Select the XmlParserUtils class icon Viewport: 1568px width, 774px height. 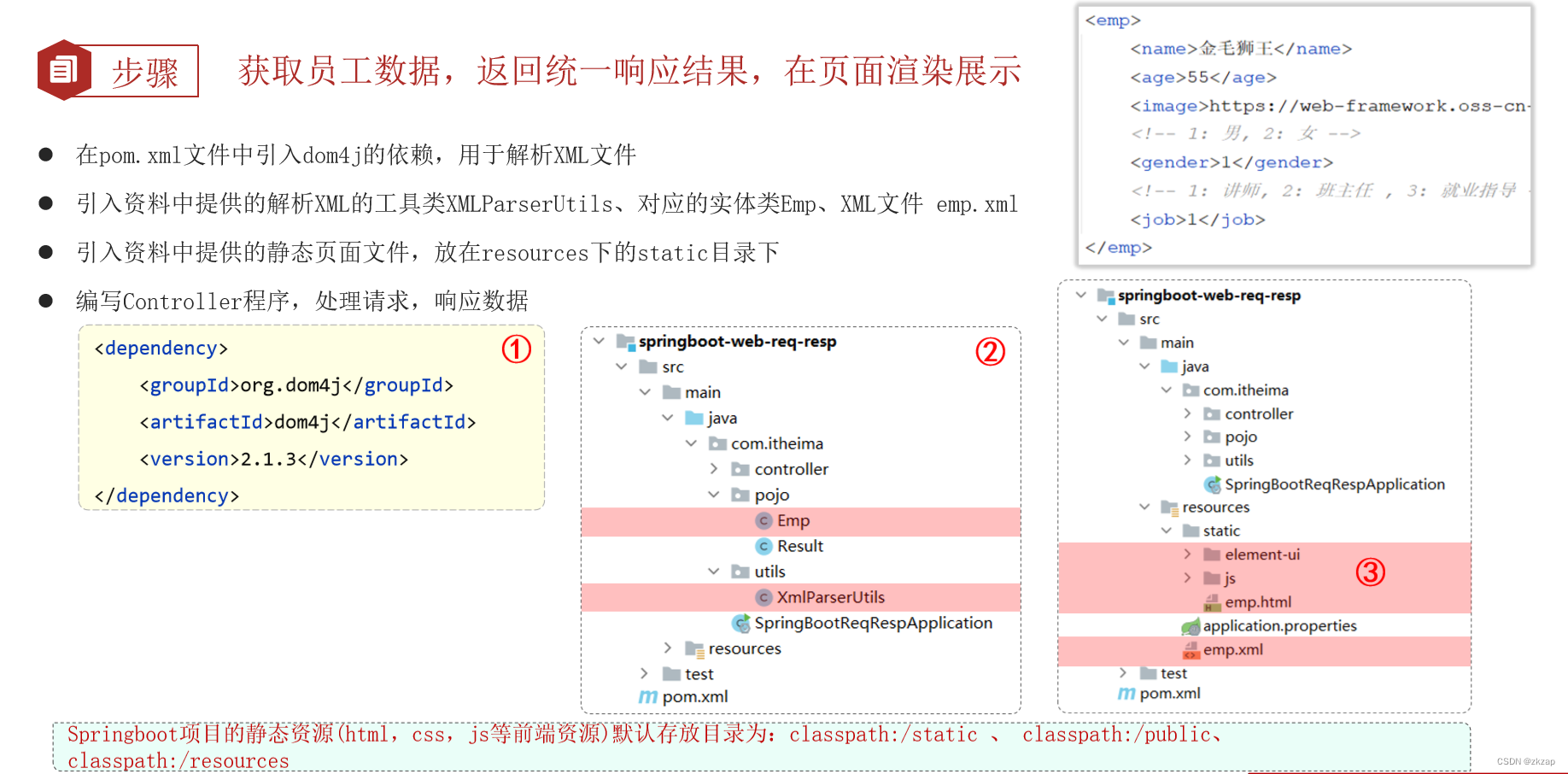click(x=764, y=596)
